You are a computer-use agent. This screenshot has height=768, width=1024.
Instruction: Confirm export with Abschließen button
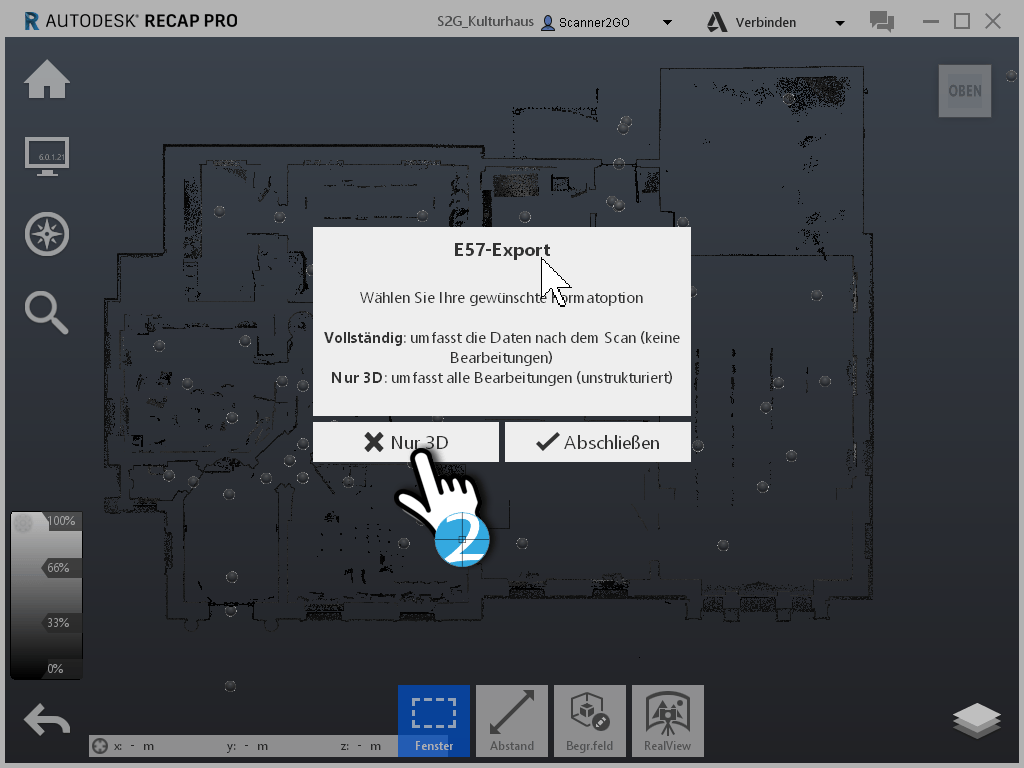pos(598,442)
